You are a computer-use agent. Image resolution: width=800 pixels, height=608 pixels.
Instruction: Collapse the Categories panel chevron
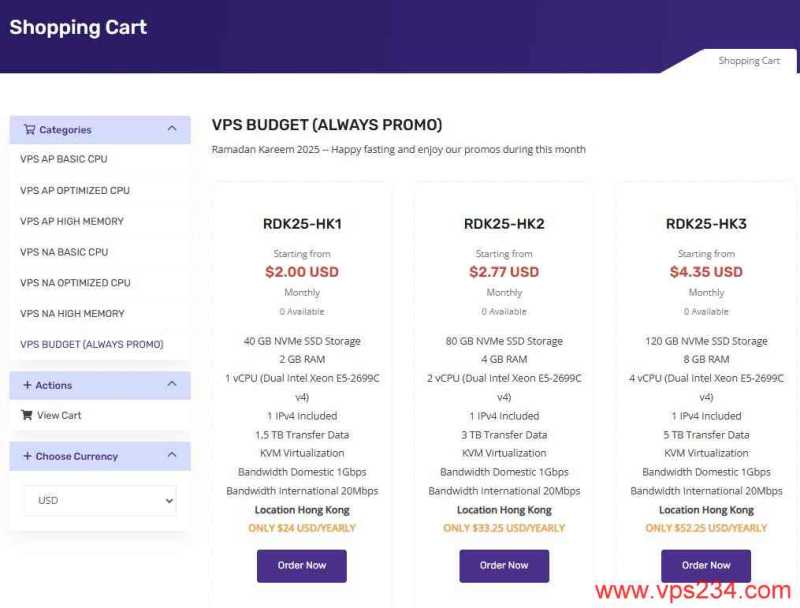(172, 129)
